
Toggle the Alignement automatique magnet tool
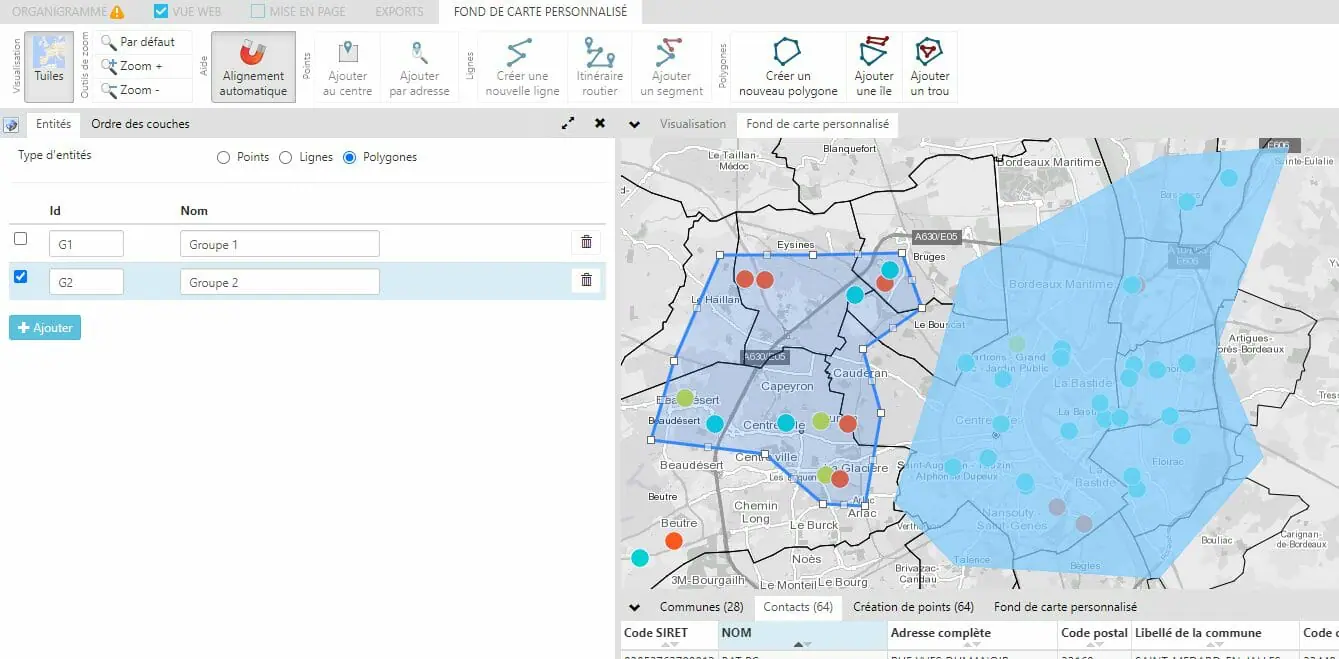tap(253, 67)
